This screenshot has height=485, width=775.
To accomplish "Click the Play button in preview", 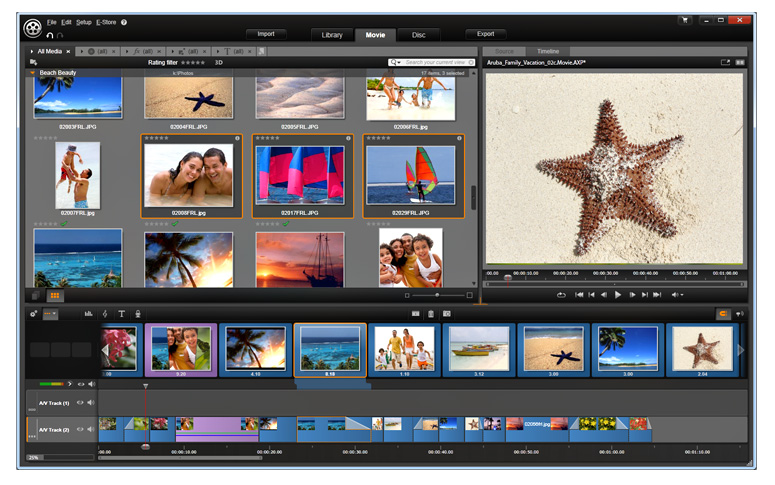I will 618,295.
